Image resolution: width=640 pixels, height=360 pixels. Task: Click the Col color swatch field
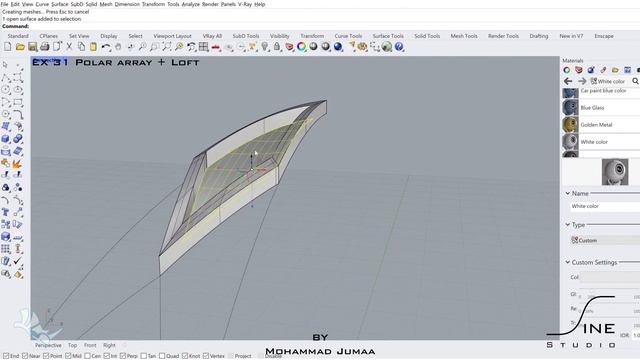(x=610, y=277)
